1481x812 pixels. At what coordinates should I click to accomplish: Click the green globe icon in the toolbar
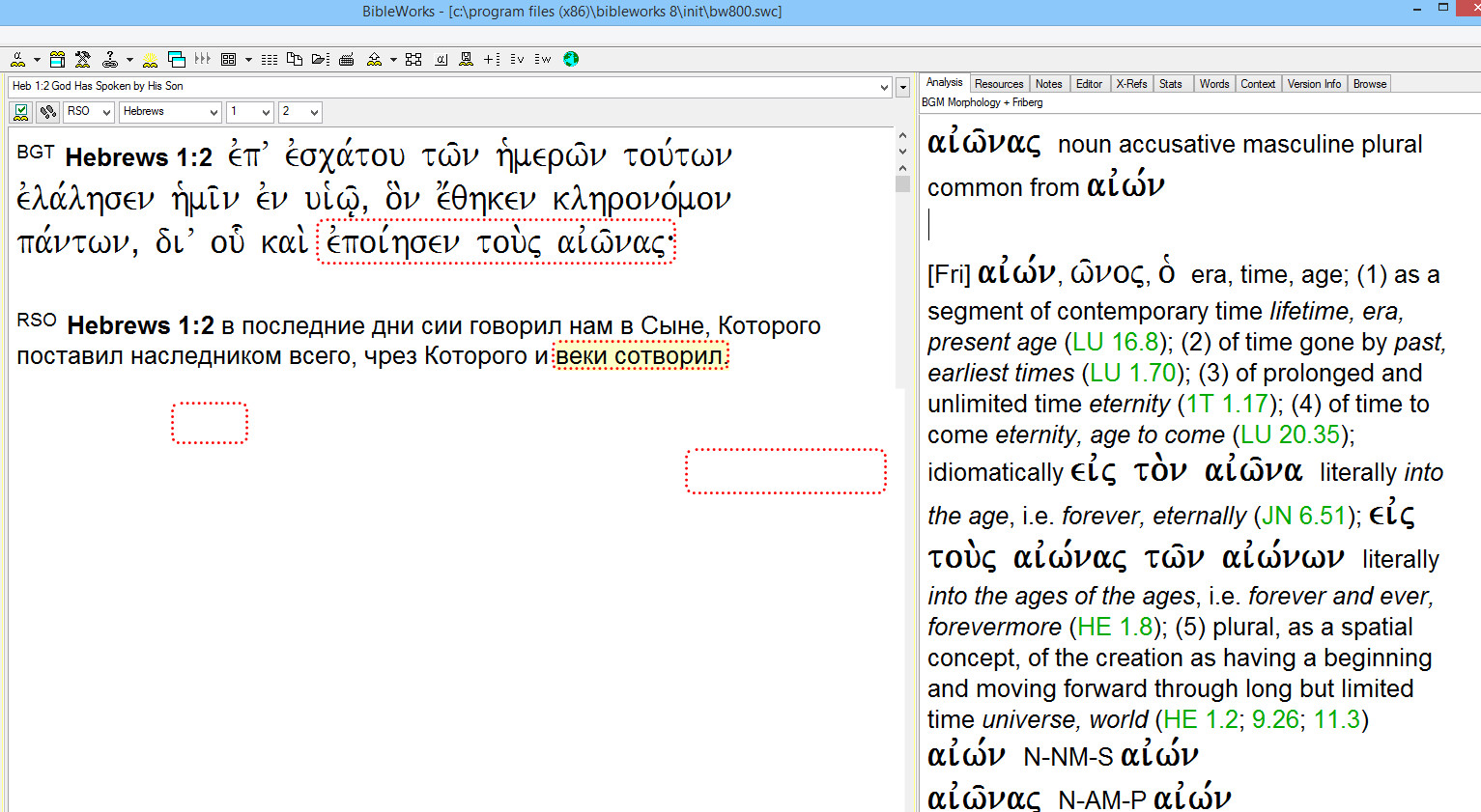pyautogui.click(x=571, y=59)
